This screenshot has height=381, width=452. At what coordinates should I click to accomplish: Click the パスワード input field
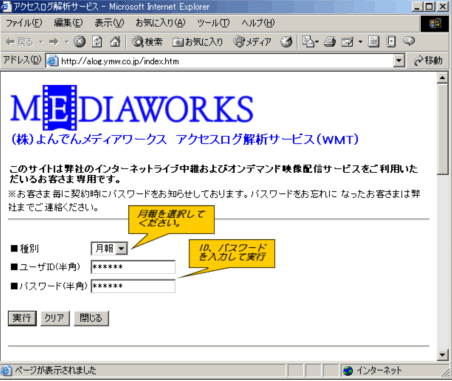pyautogui.click(x=133, y=286)
